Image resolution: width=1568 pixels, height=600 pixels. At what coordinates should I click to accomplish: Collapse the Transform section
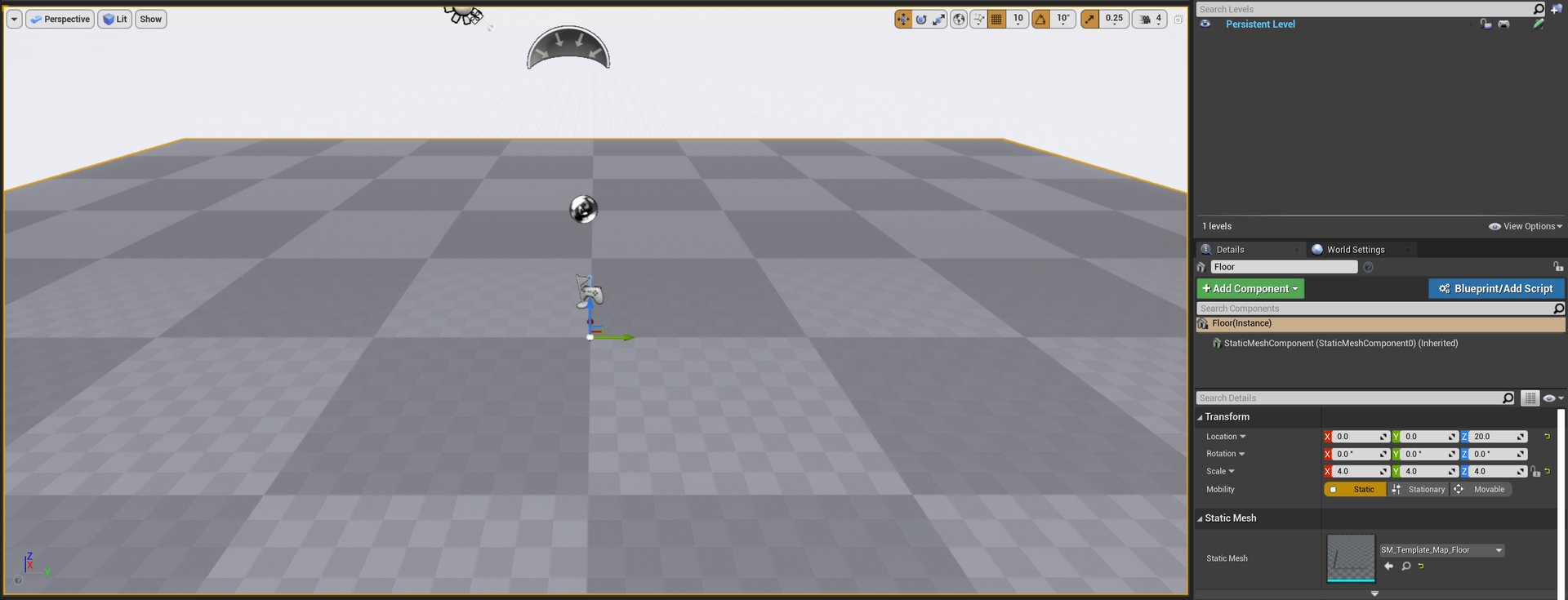point(1200,417)
